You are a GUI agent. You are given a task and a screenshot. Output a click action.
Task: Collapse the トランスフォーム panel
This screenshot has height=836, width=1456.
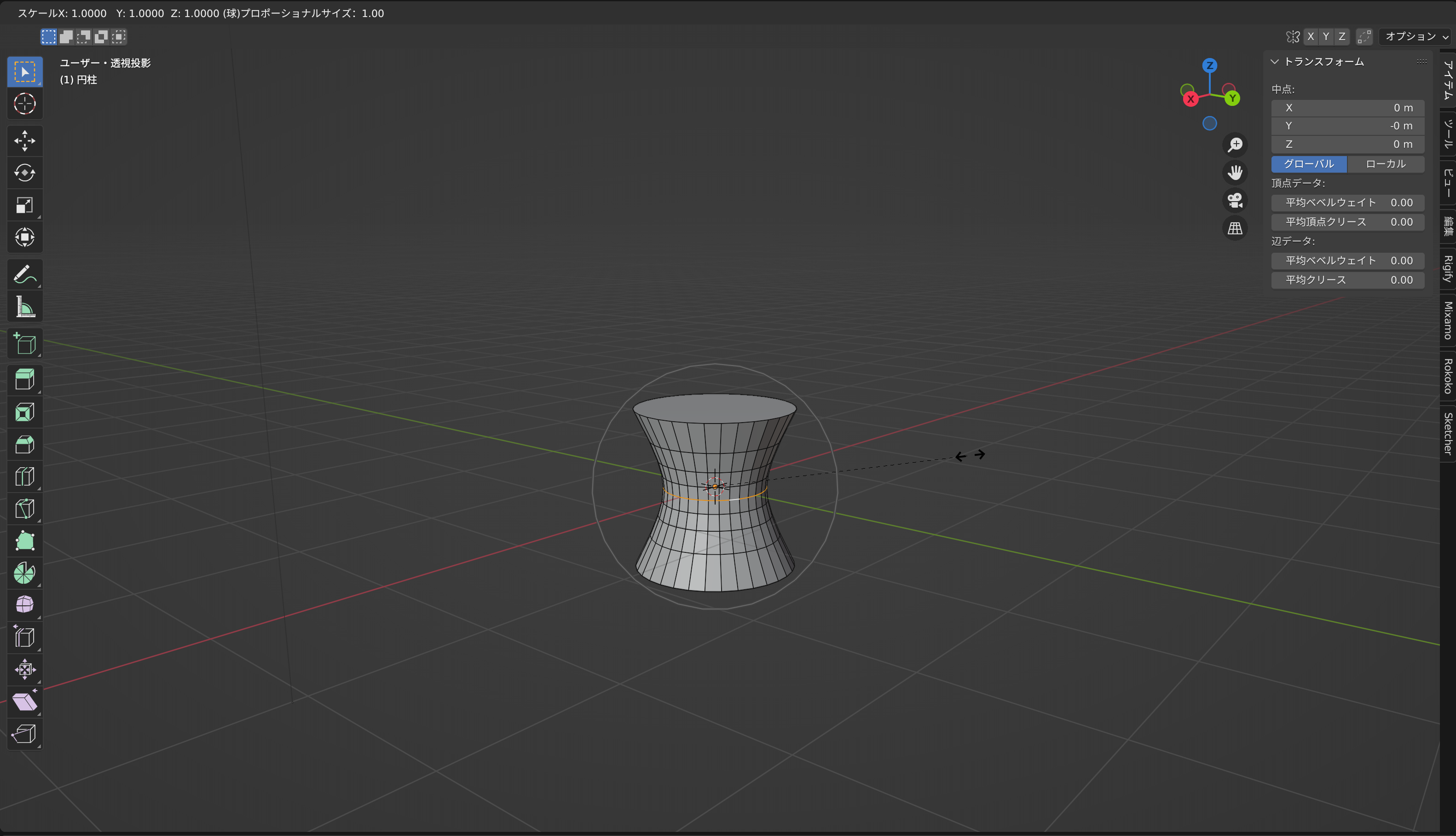click(1275, 61)
